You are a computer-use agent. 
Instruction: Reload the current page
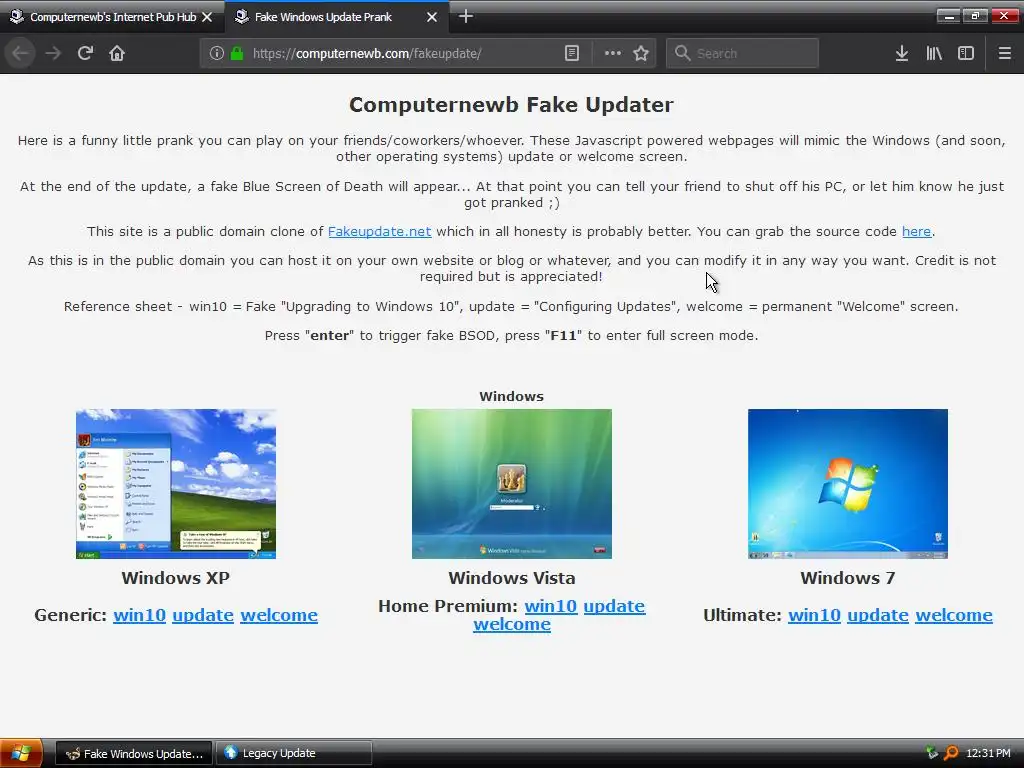(85, 54)
